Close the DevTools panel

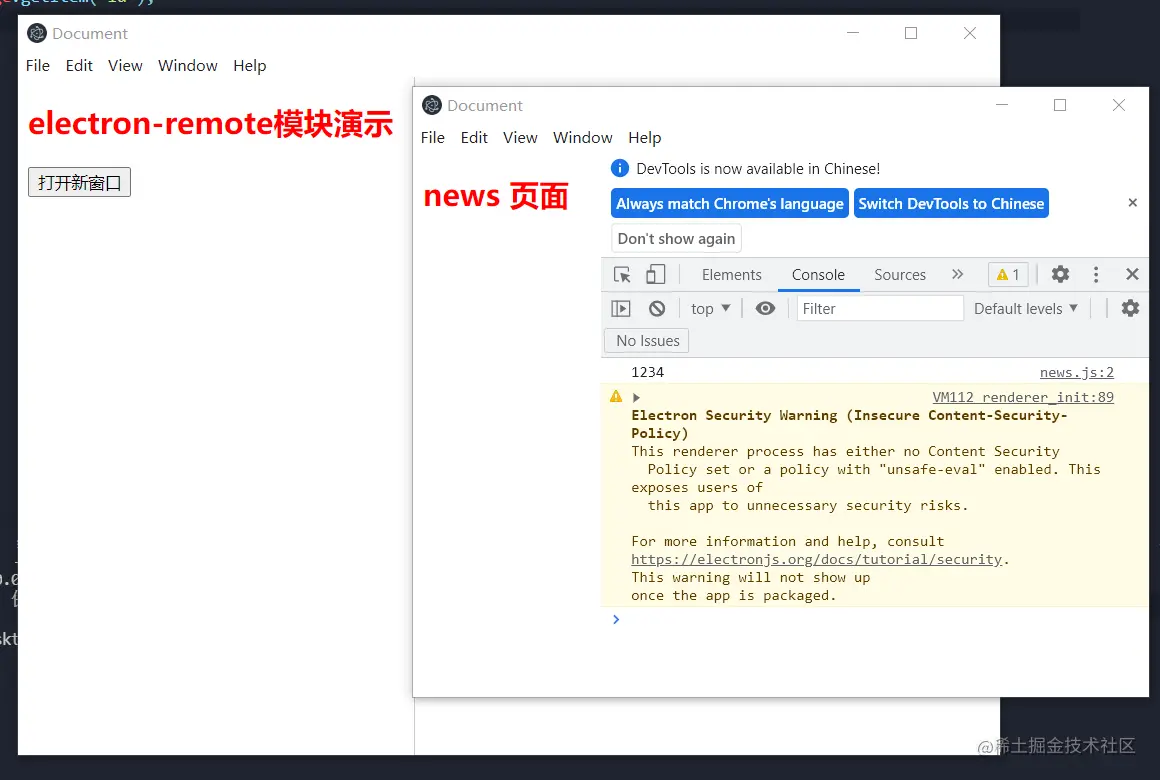1132,275
